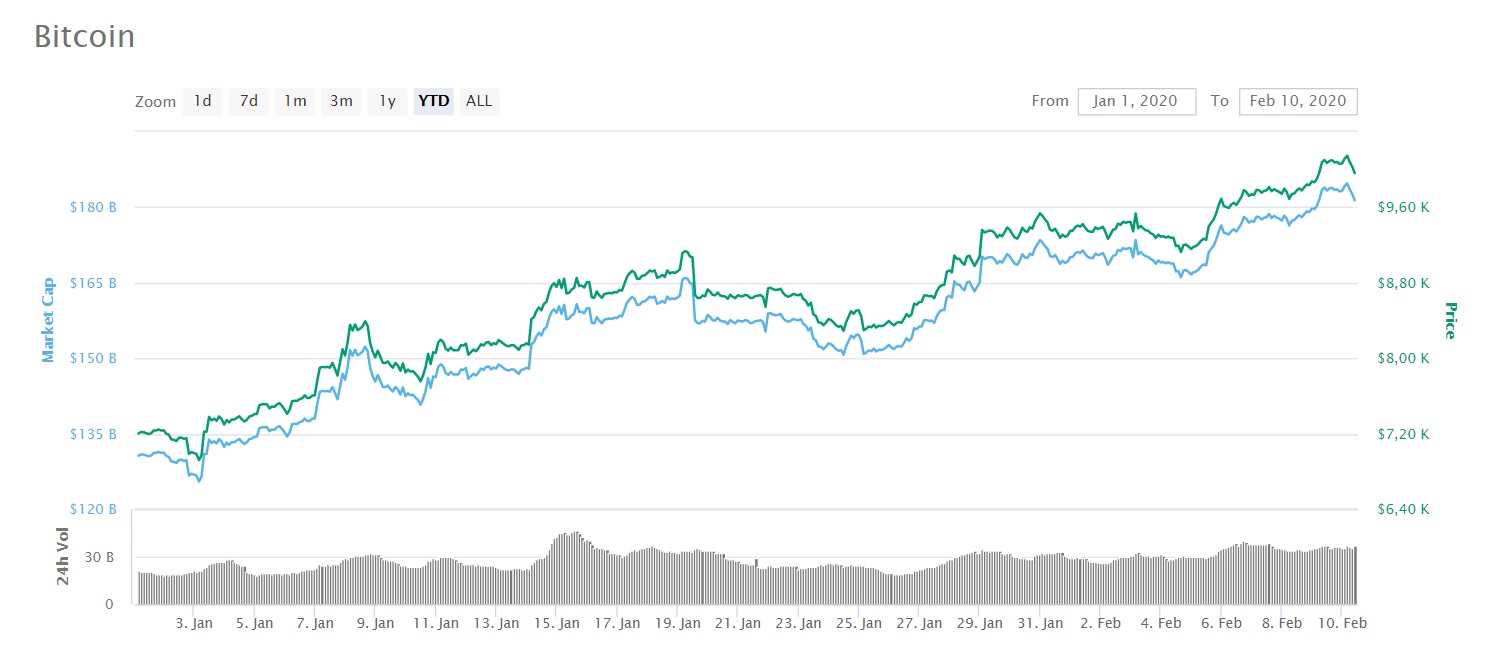Click the 24h Vol axis title

(64, 556)
